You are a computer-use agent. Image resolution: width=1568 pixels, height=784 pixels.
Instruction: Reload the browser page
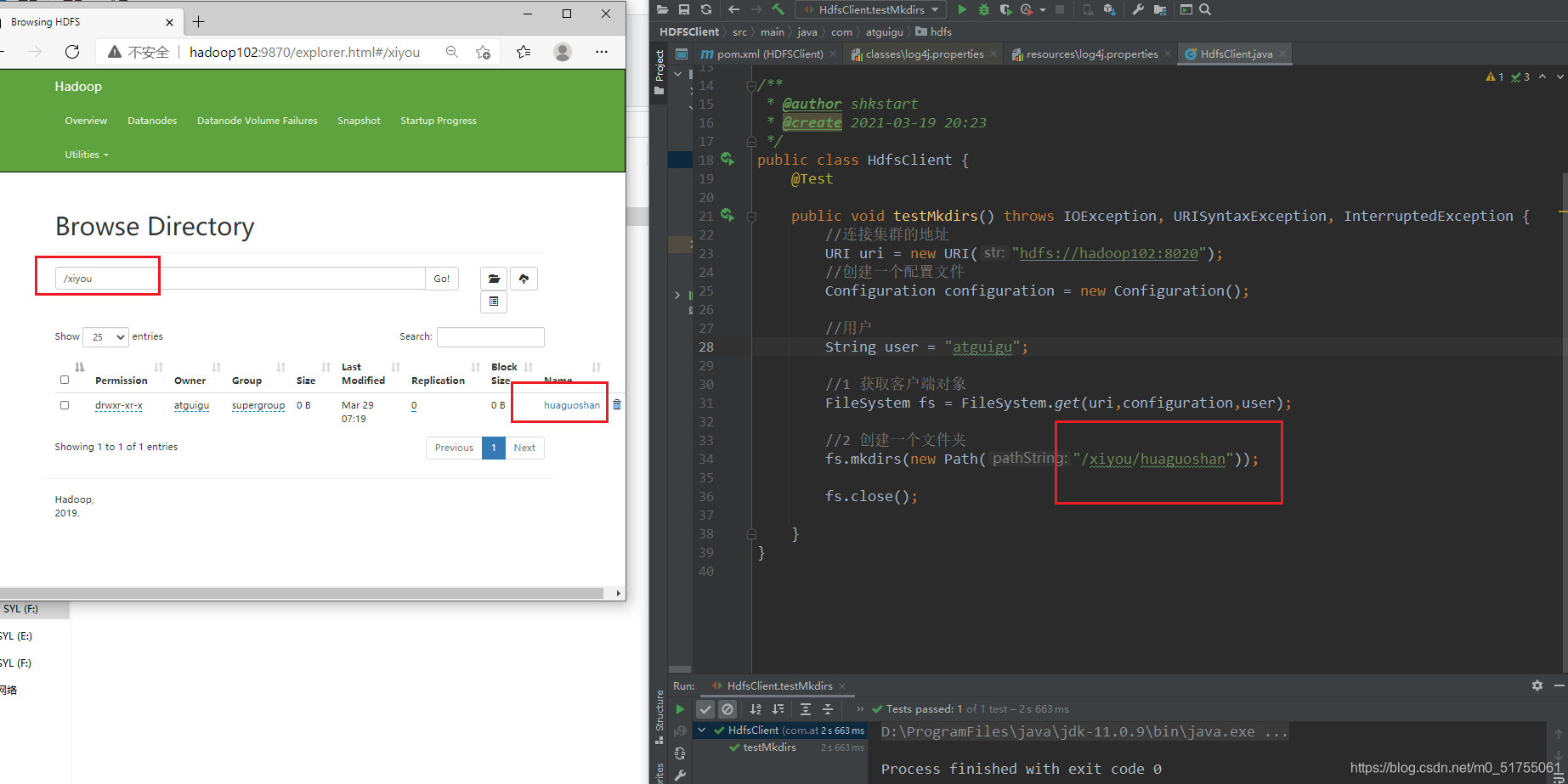click(72, 52)
